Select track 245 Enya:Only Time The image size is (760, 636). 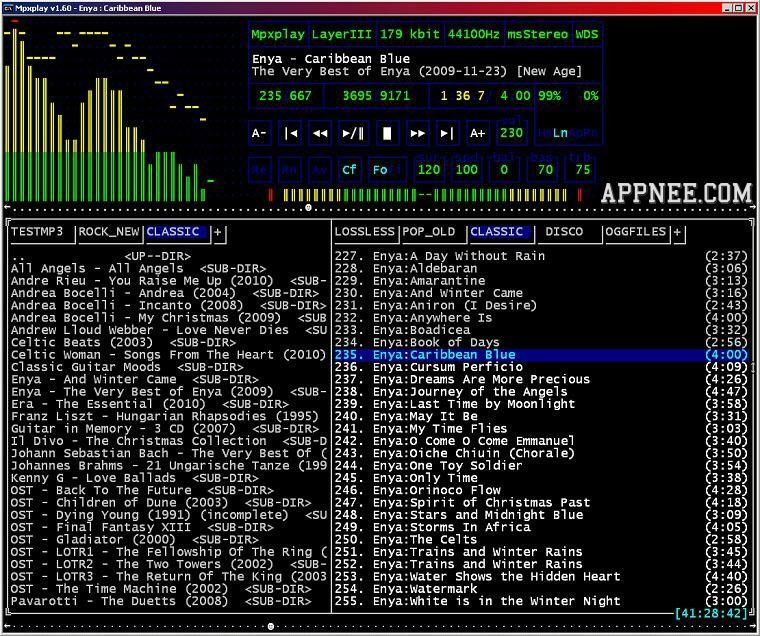541,478
